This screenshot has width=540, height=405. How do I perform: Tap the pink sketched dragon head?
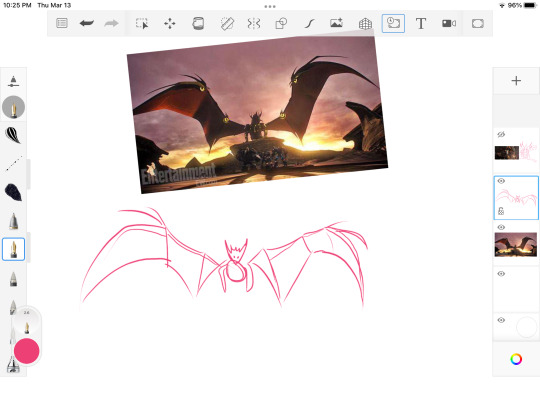(x=236, y=252)
